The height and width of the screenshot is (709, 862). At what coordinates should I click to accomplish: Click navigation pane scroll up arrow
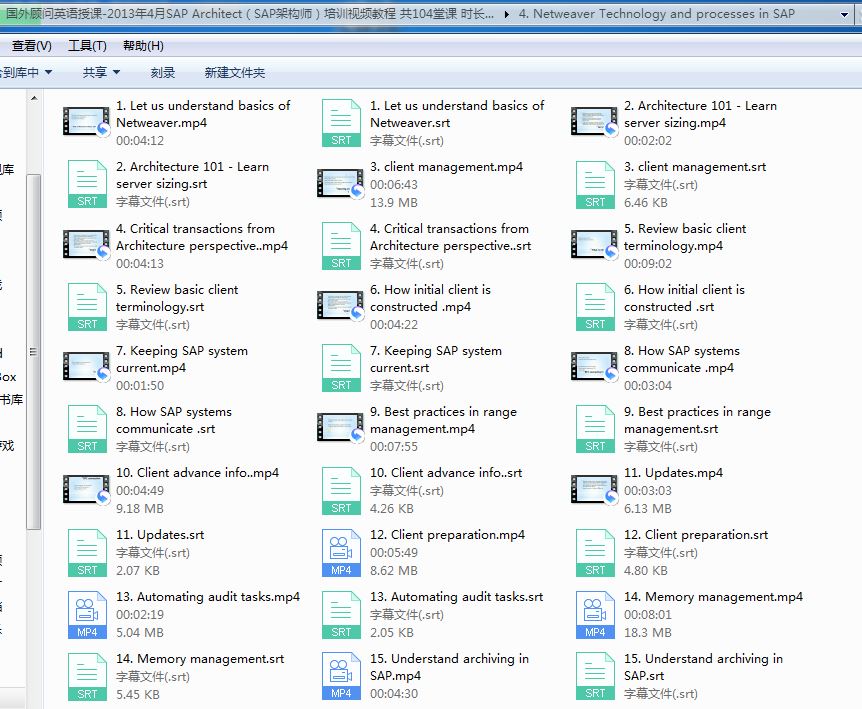34,98
